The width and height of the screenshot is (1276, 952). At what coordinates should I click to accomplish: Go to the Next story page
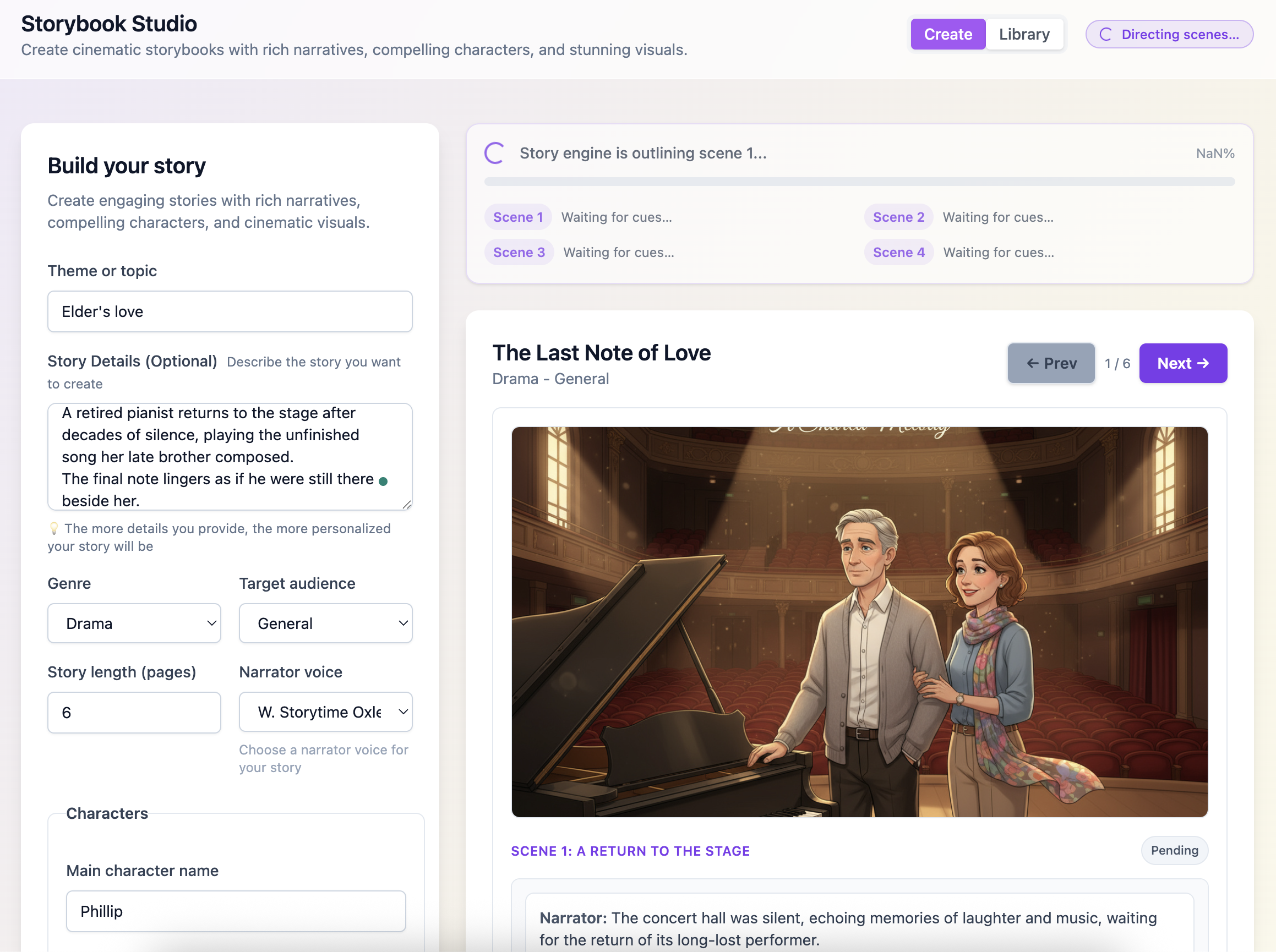(x=1182, y=363)
